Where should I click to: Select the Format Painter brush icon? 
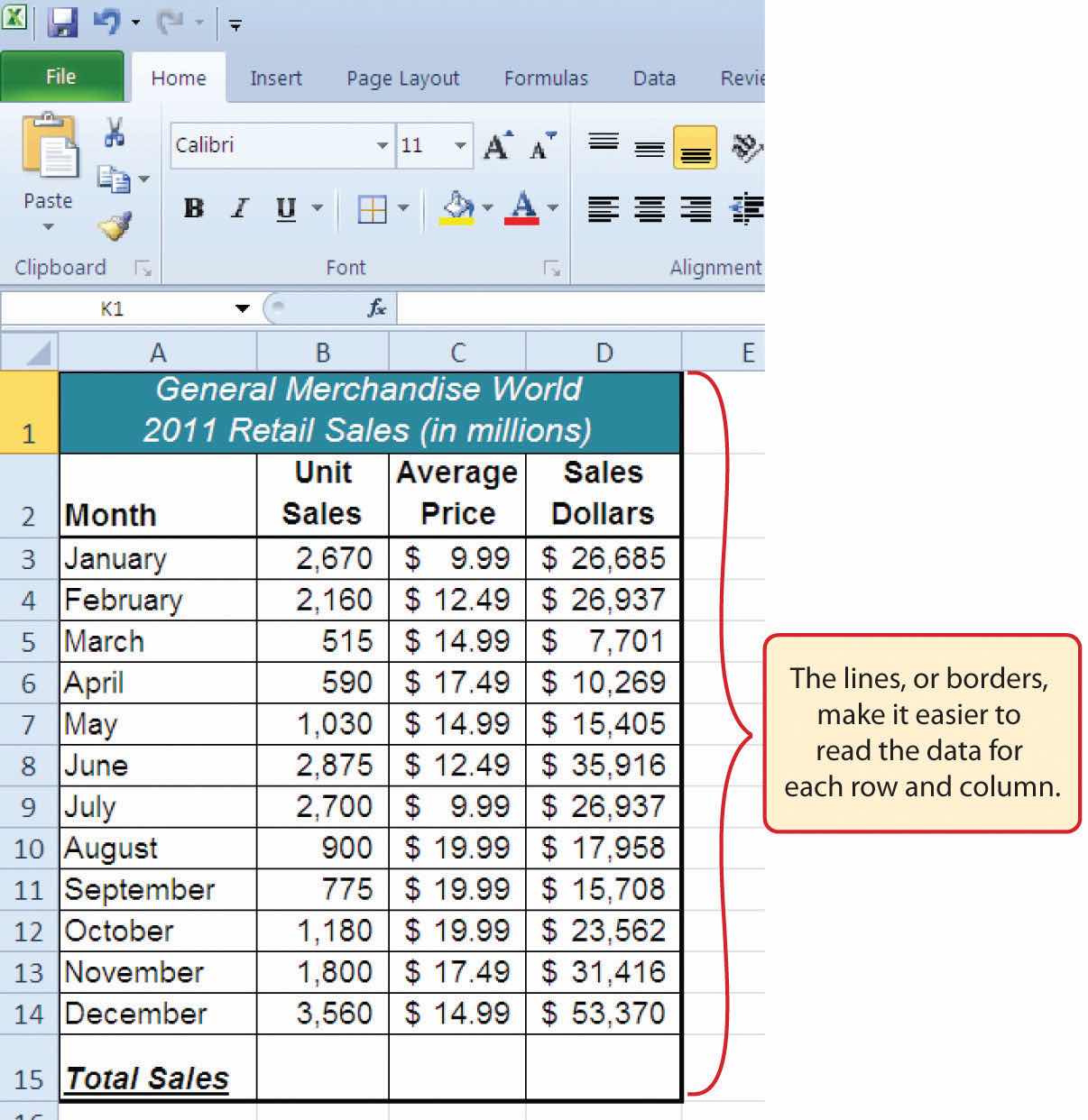[x=115, y=226]
